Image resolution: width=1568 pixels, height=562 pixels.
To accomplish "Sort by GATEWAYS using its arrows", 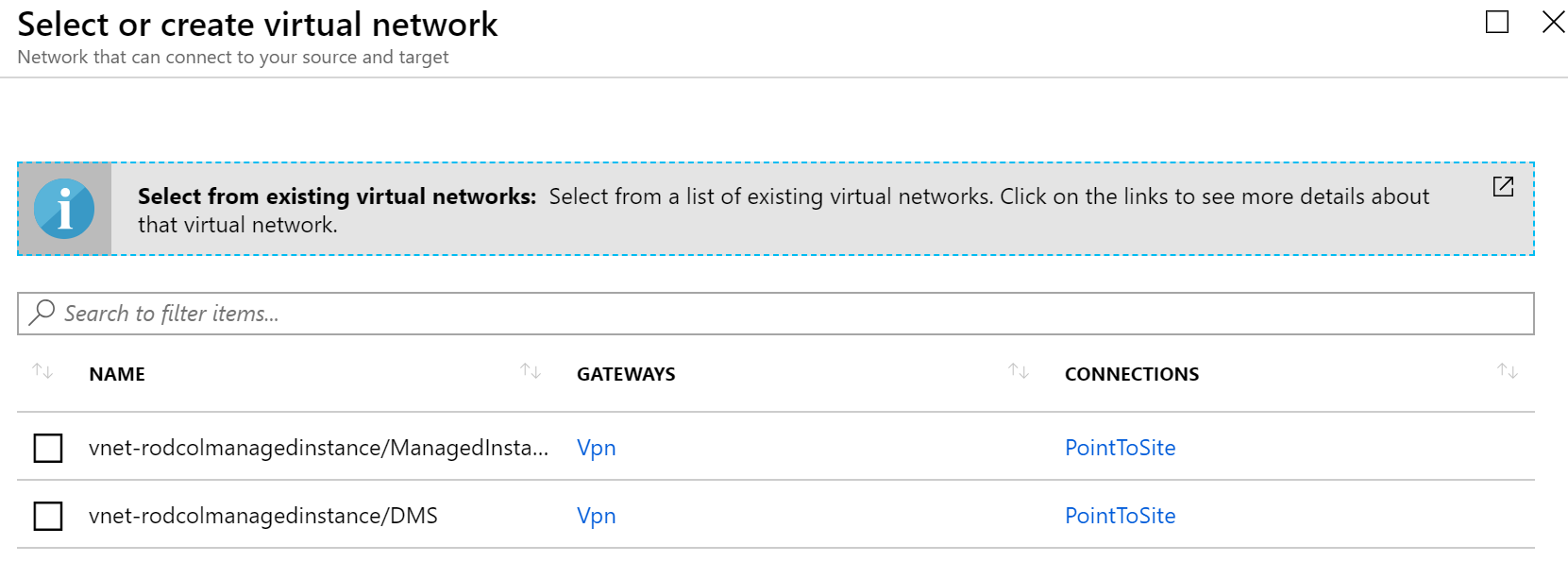I will click(x=1018, y=371).
